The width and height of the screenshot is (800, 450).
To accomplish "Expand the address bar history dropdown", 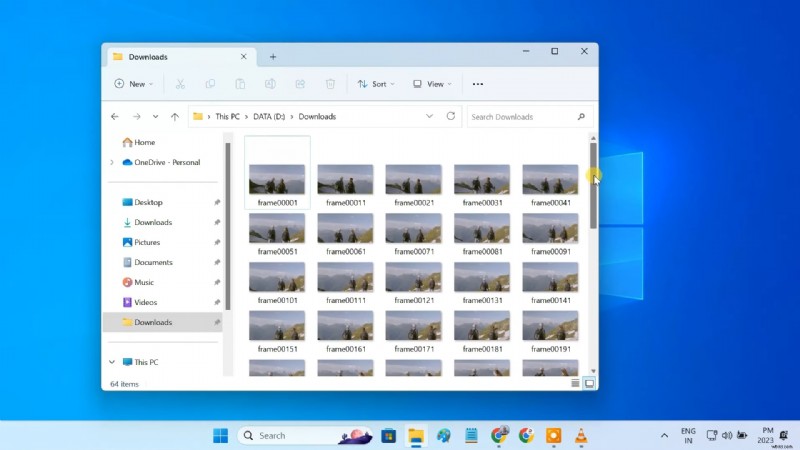I will point(430,116).
